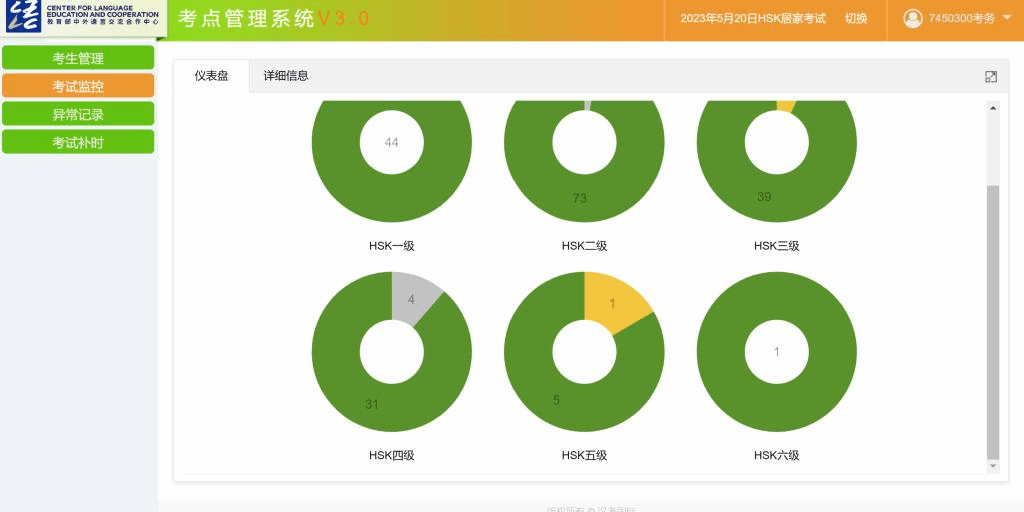Click the 切换 exam switch button
Image resolution: width=1024 pixels, height=512 pixels.
(856, 18)
